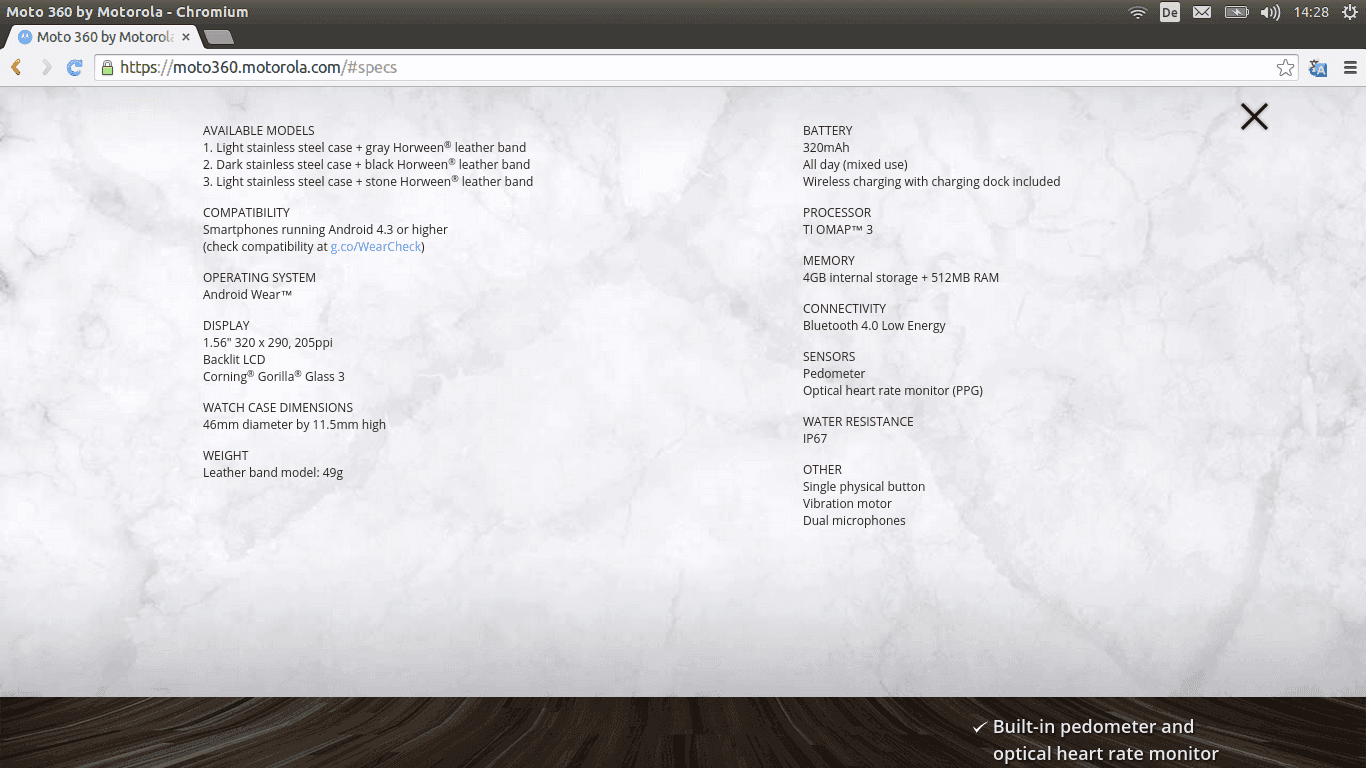
Task: Click 'Single physical button' text
Action: [x=864, y=487]
